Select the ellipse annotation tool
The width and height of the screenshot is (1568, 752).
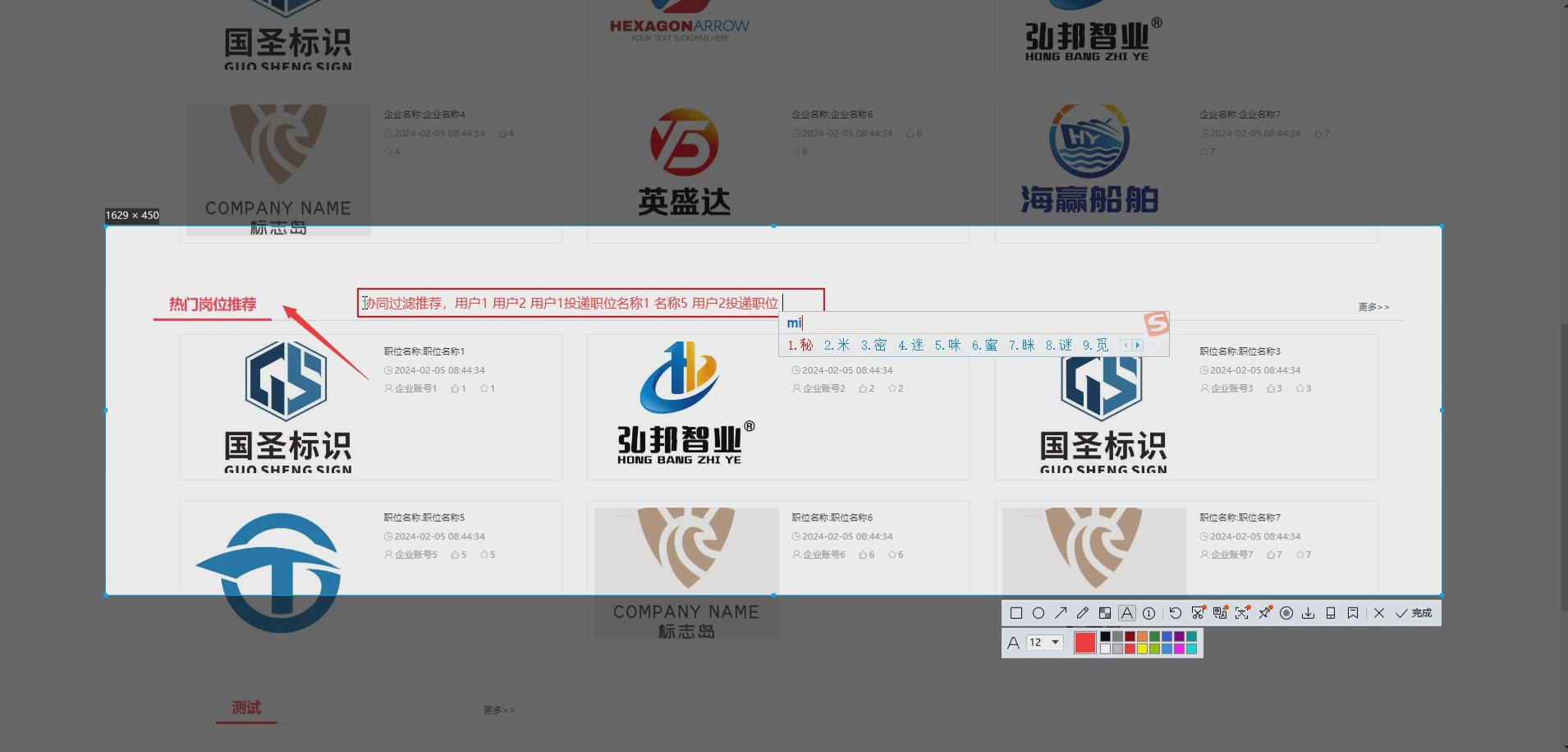pyautogui.click(x=1039, y=612)
